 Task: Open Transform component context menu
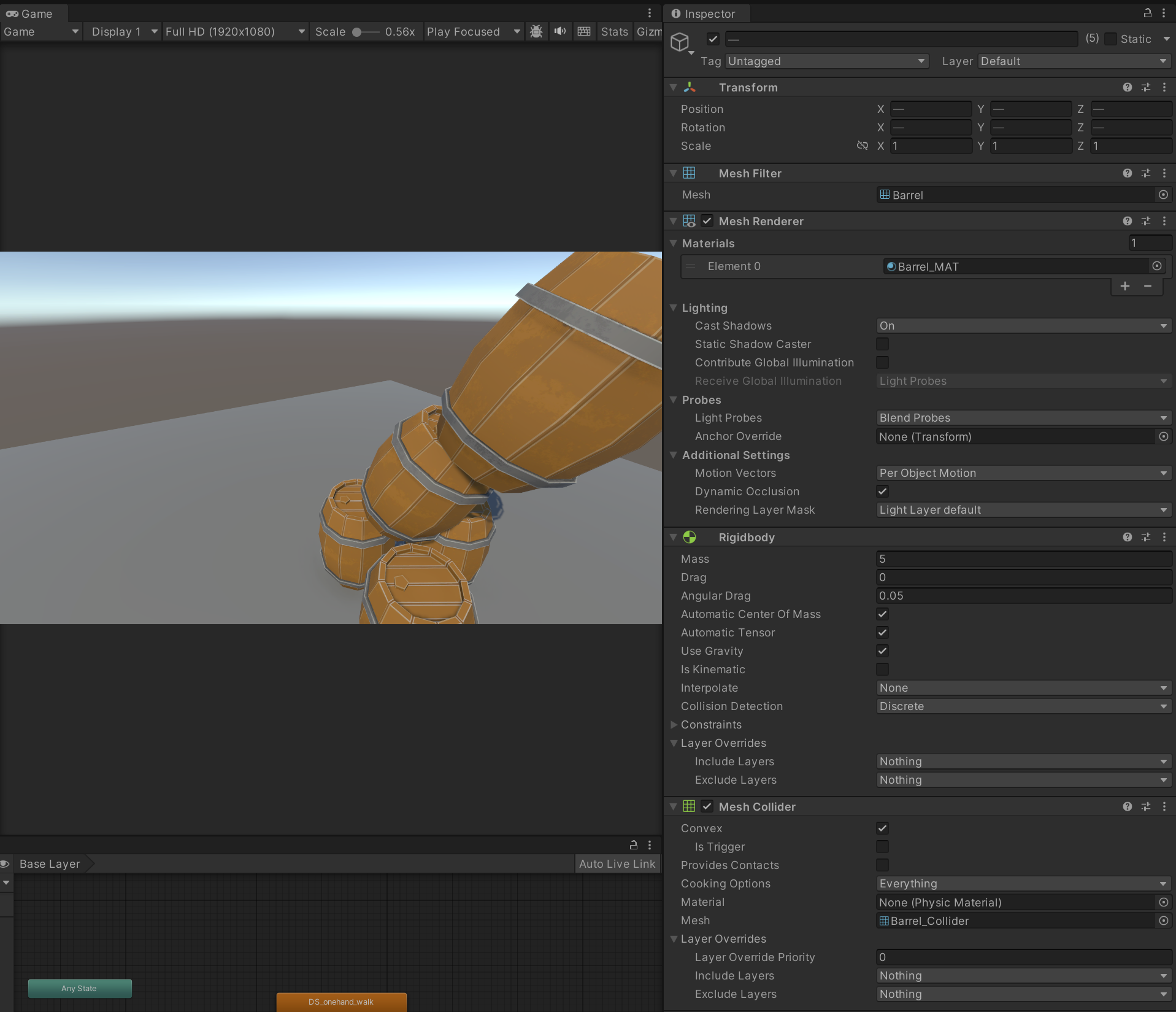[1164, 87]
